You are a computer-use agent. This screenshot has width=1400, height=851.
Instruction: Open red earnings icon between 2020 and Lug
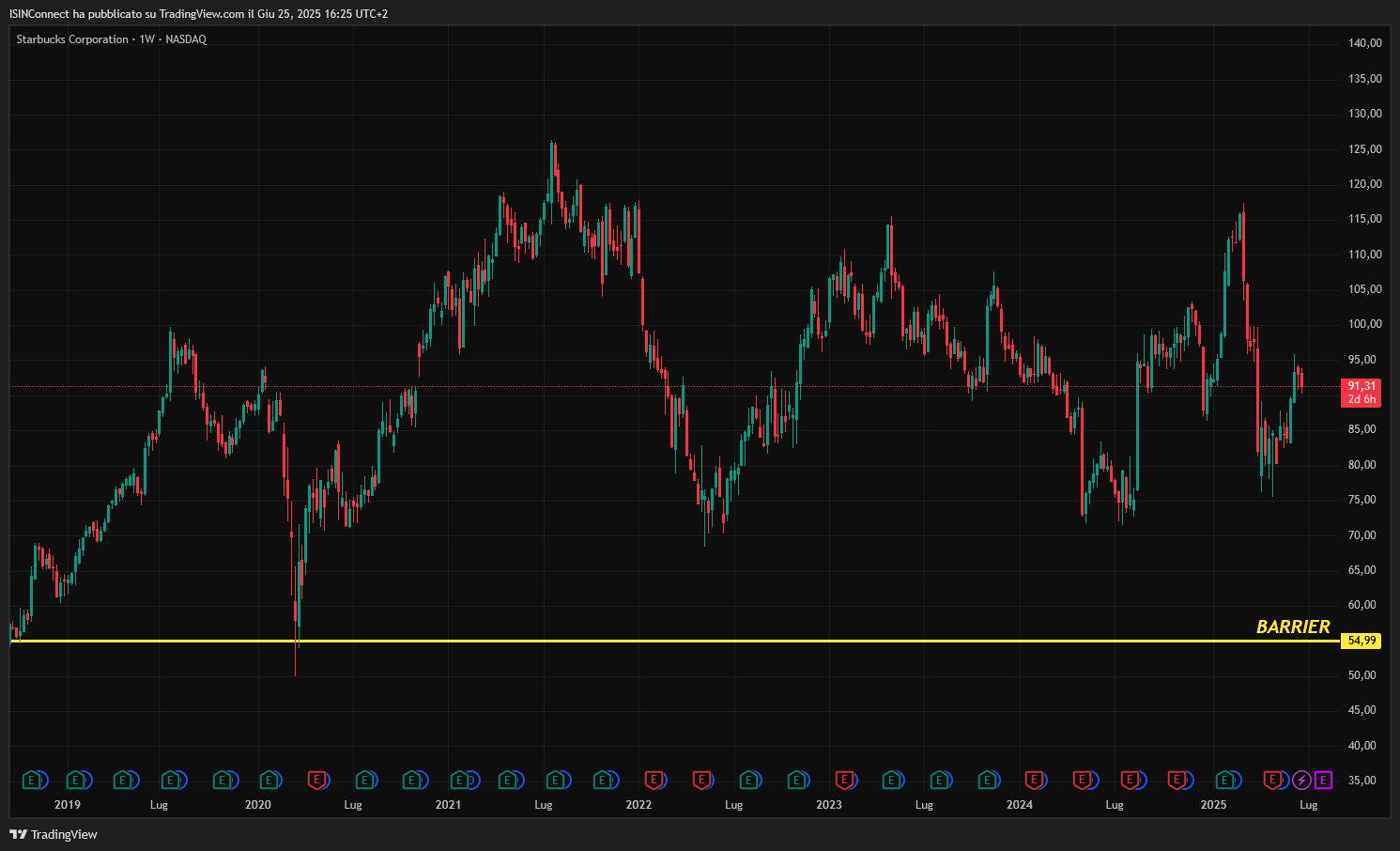(317, 780)
